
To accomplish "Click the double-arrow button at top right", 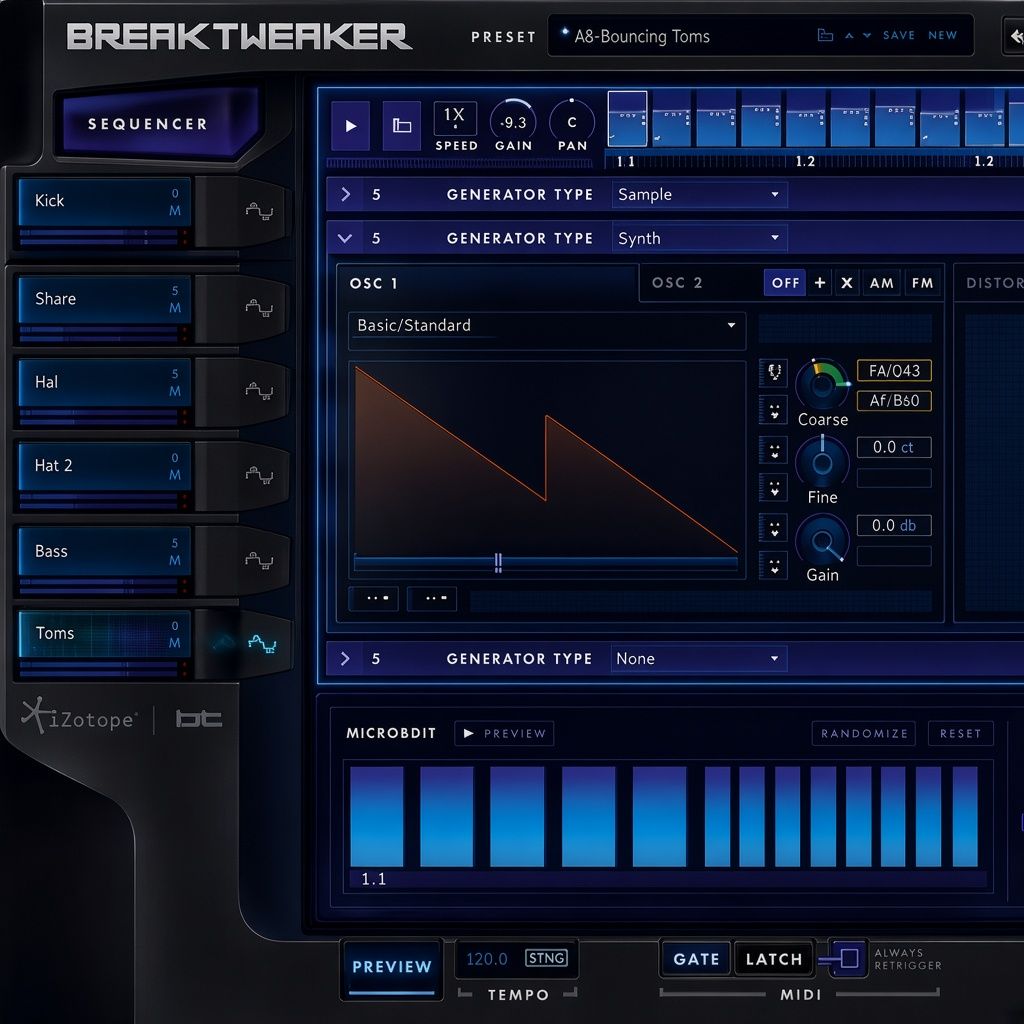I will [1014, 37].
